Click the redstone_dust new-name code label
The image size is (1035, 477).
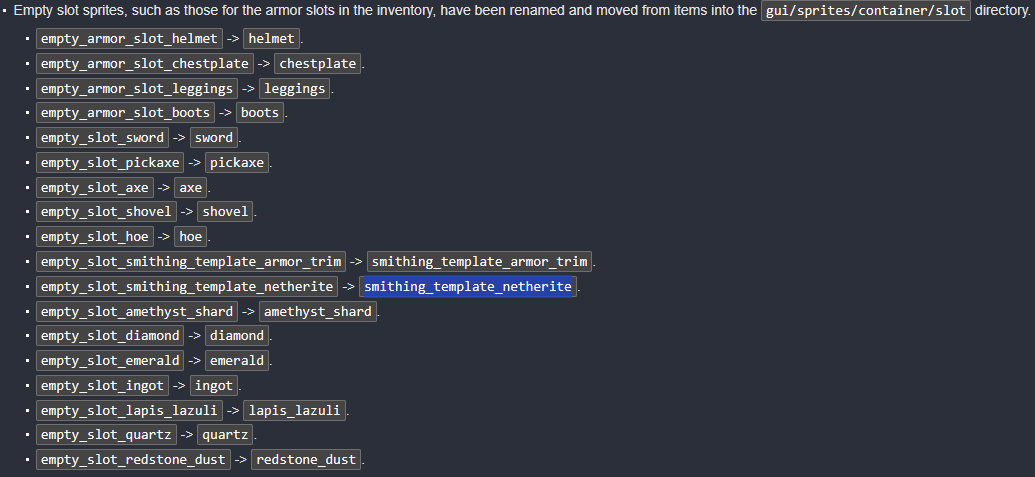tap(306, 459)
